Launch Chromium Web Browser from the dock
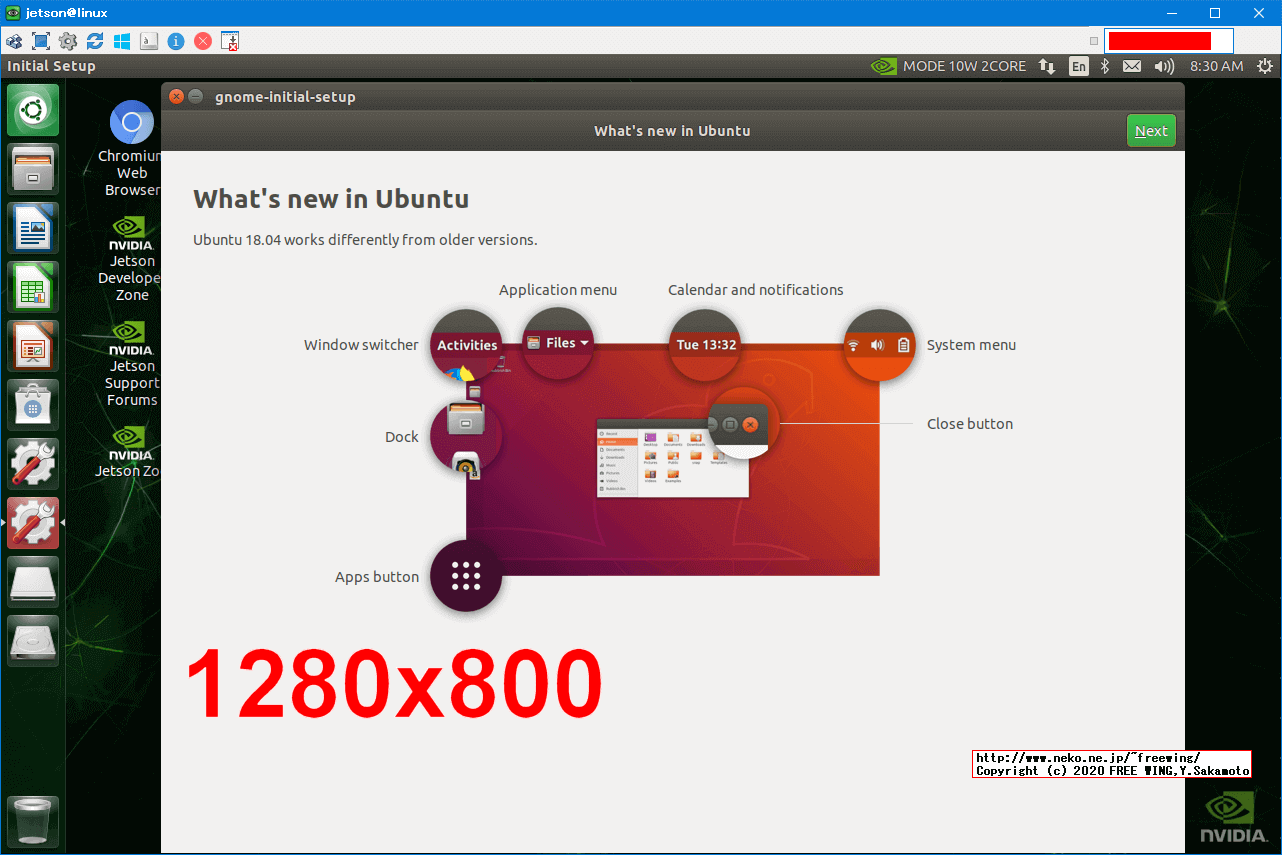Image resolution: width=1282 pixels, height=855 pixels. pos(131,121)
